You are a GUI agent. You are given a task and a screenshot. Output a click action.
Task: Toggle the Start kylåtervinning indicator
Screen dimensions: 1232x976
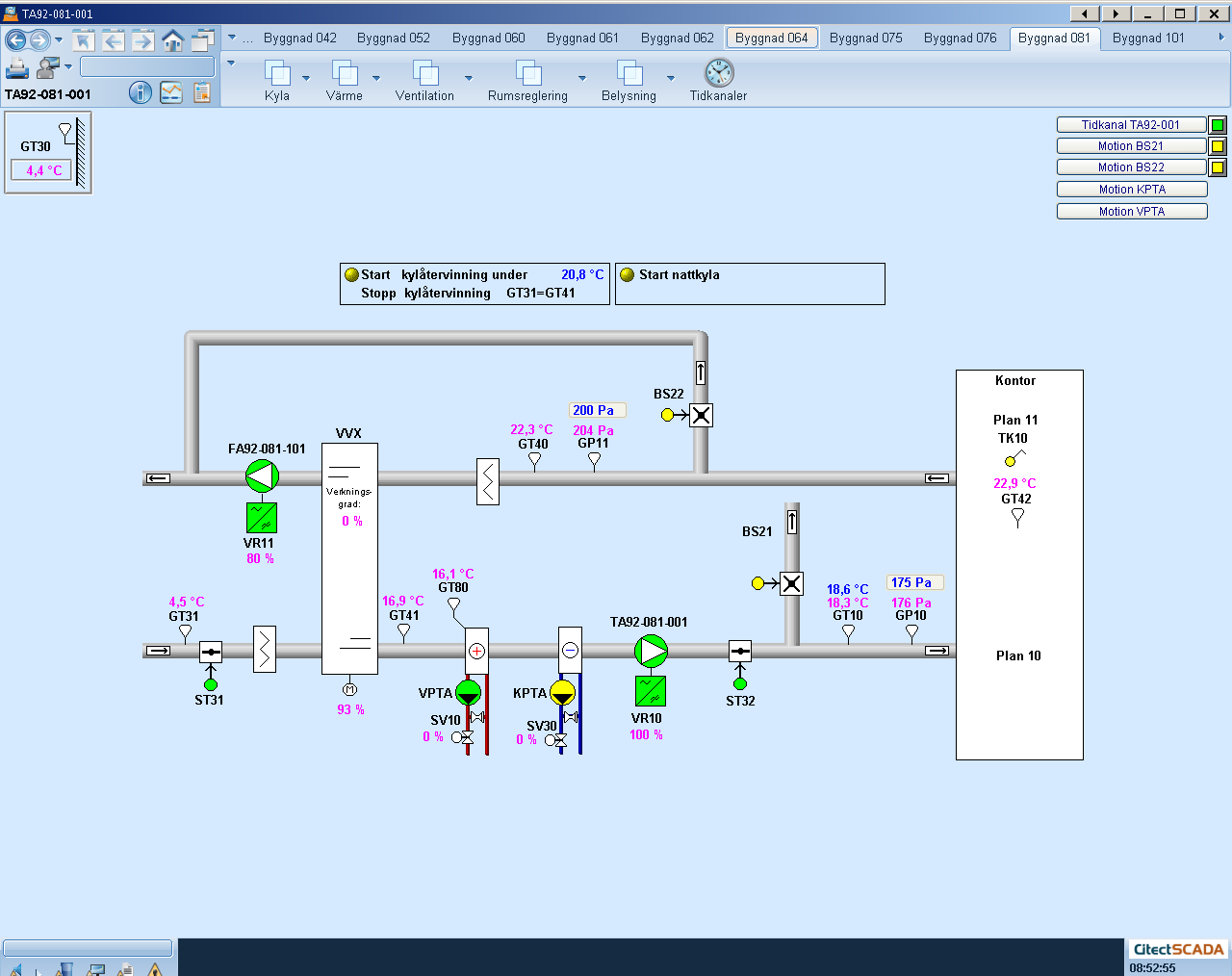(x=351, y=274)
